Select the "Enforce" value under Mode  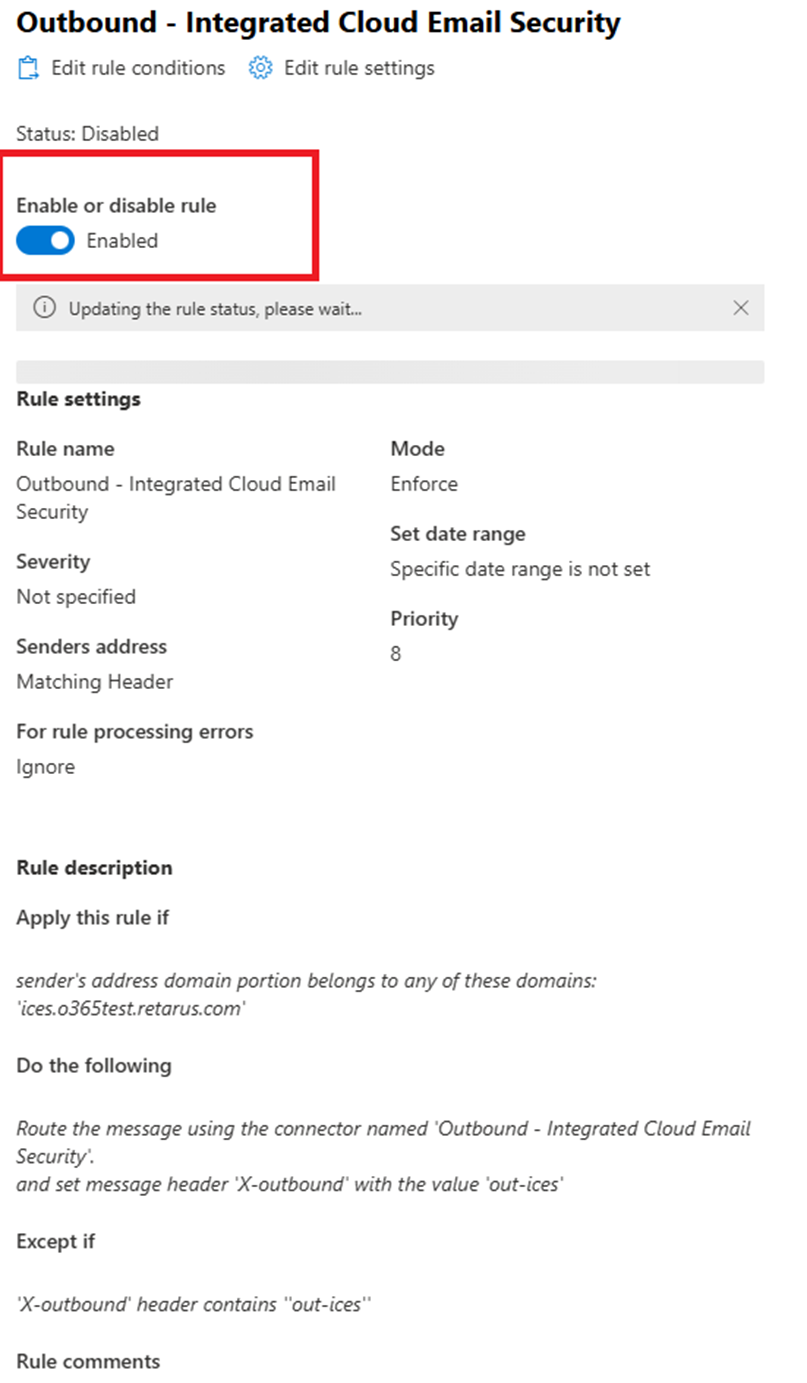point(424,484)
